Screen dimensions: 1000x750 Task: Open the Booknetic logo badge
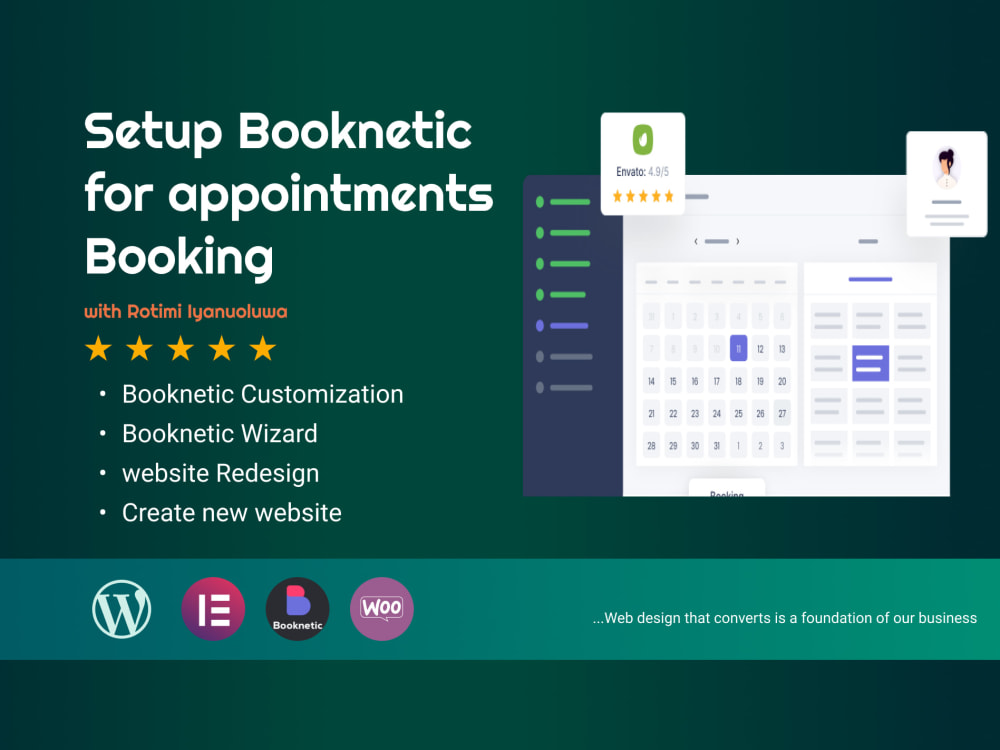click(296, 608)
